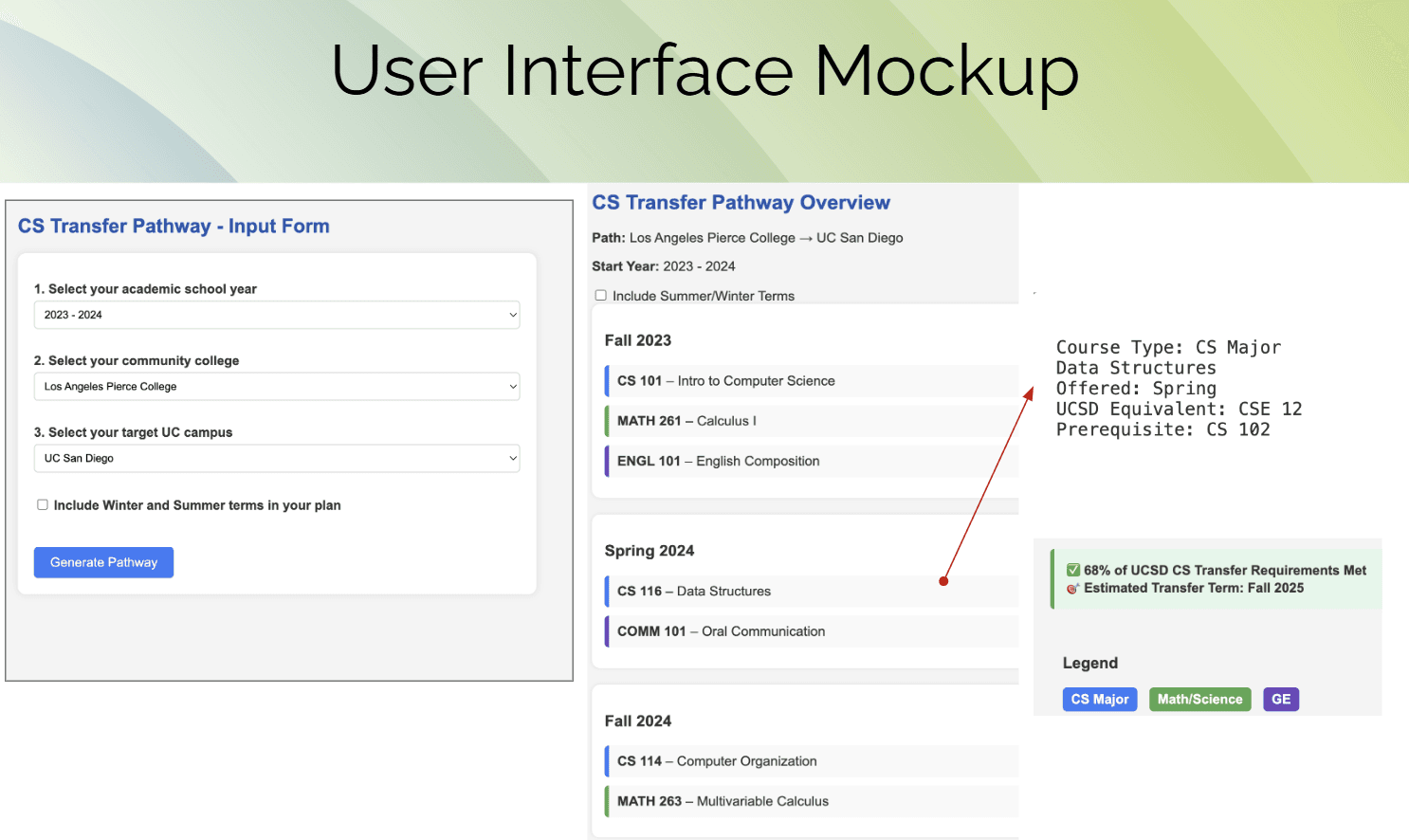Select the MATH 261 Calculus I course
This screenshot has height=840, width=1409.
pyautogui.click(x=686, y=421)
